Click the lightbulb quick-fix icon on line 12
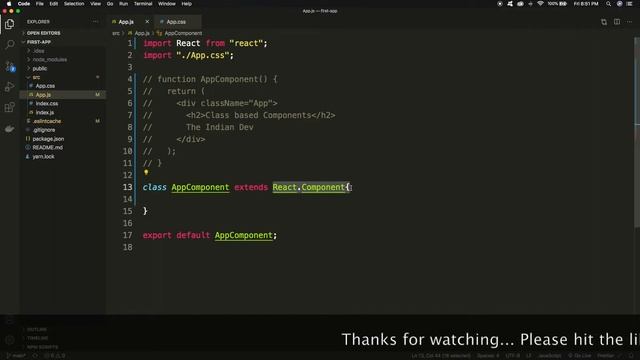 tap(146, 173)
